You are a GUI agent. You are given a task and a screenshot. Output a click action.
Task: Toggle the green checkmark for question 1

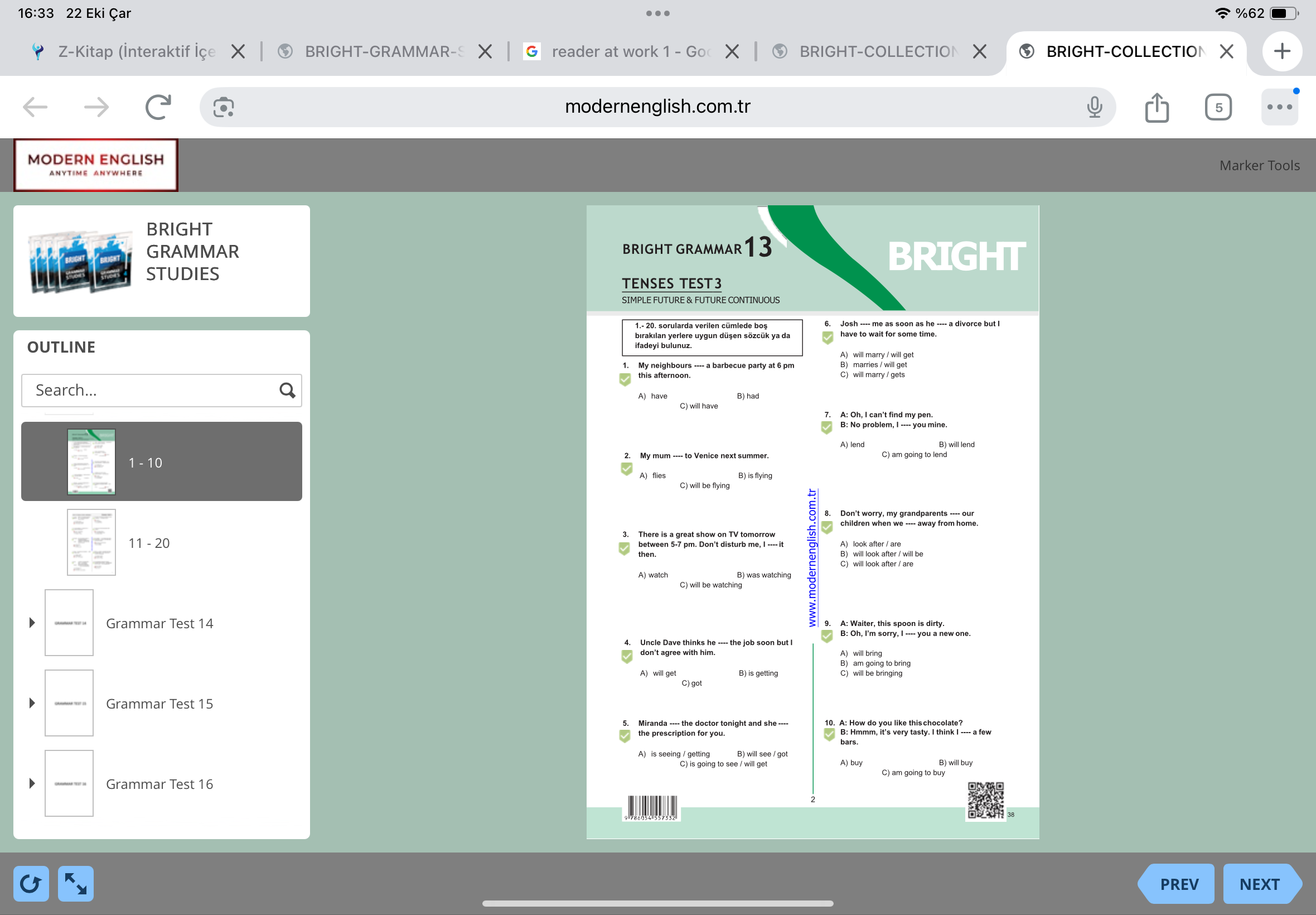point(625,379)
